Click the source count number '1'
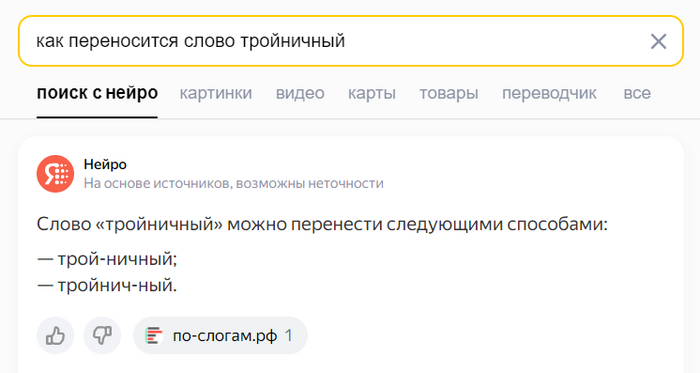This screenshot has width=700, height=373. pyautogui.click(x=289, y=336)
